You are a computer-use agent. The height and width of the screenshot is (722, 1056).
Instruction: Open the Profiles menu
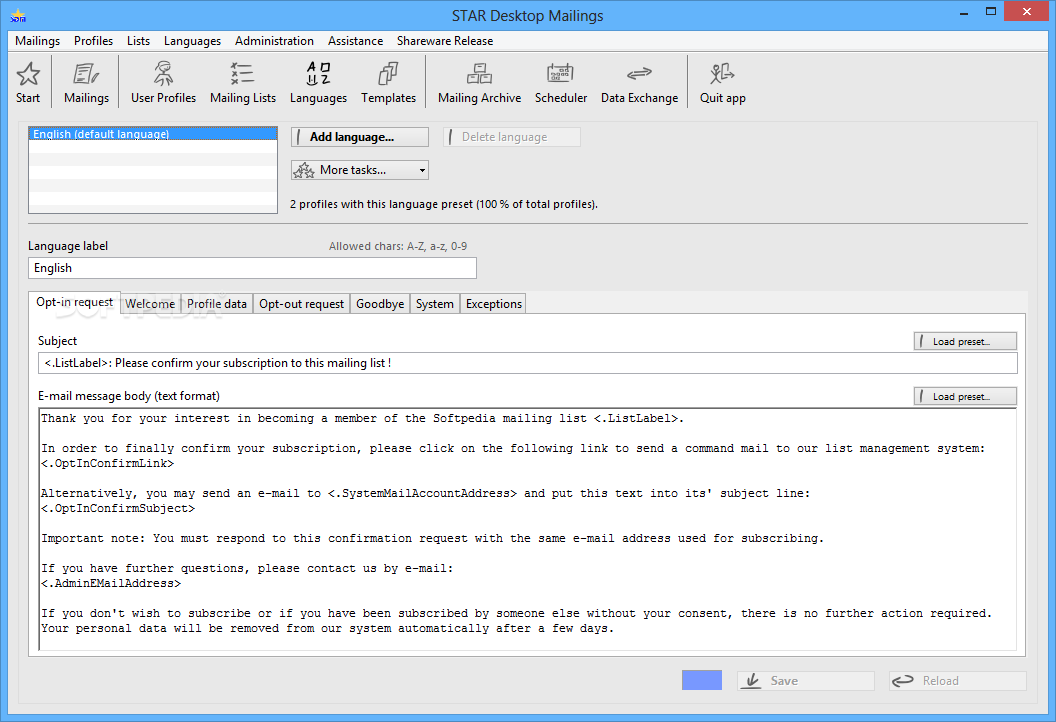click(94, 41)
